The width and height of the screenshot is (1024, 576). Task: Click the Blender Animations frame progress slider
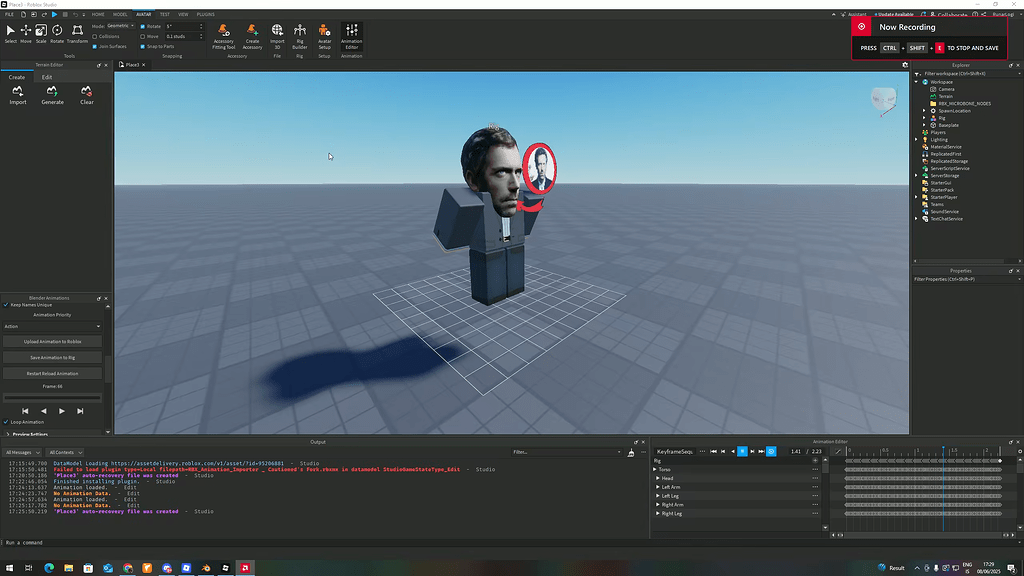pos(52,397)
